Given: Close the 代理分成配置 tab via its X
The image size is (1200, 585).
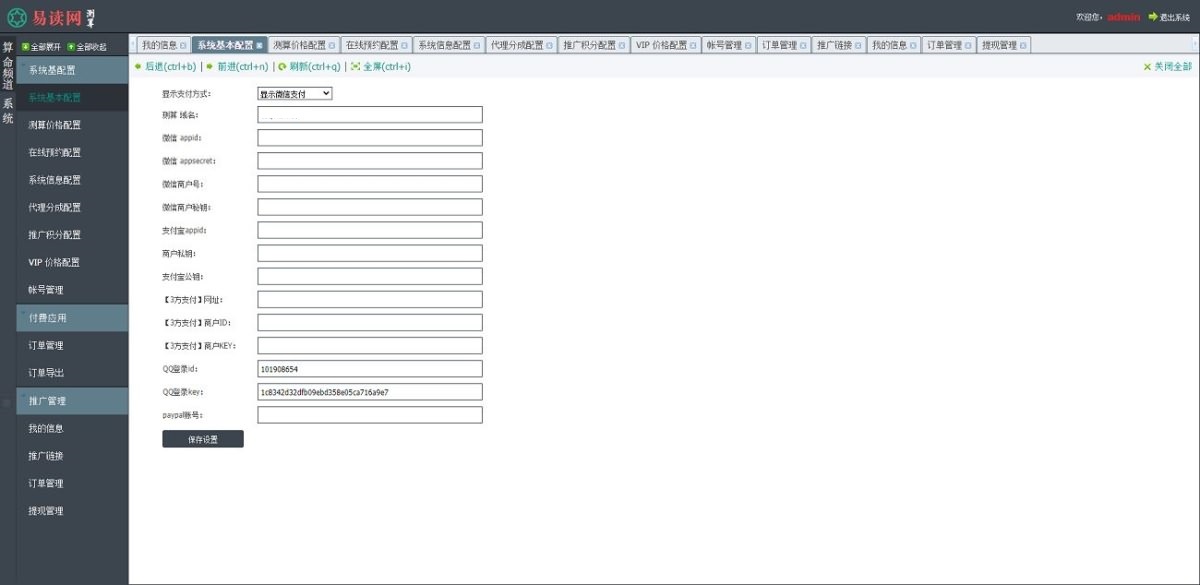Looking at the screenshot, I should [x=549, y=46].
